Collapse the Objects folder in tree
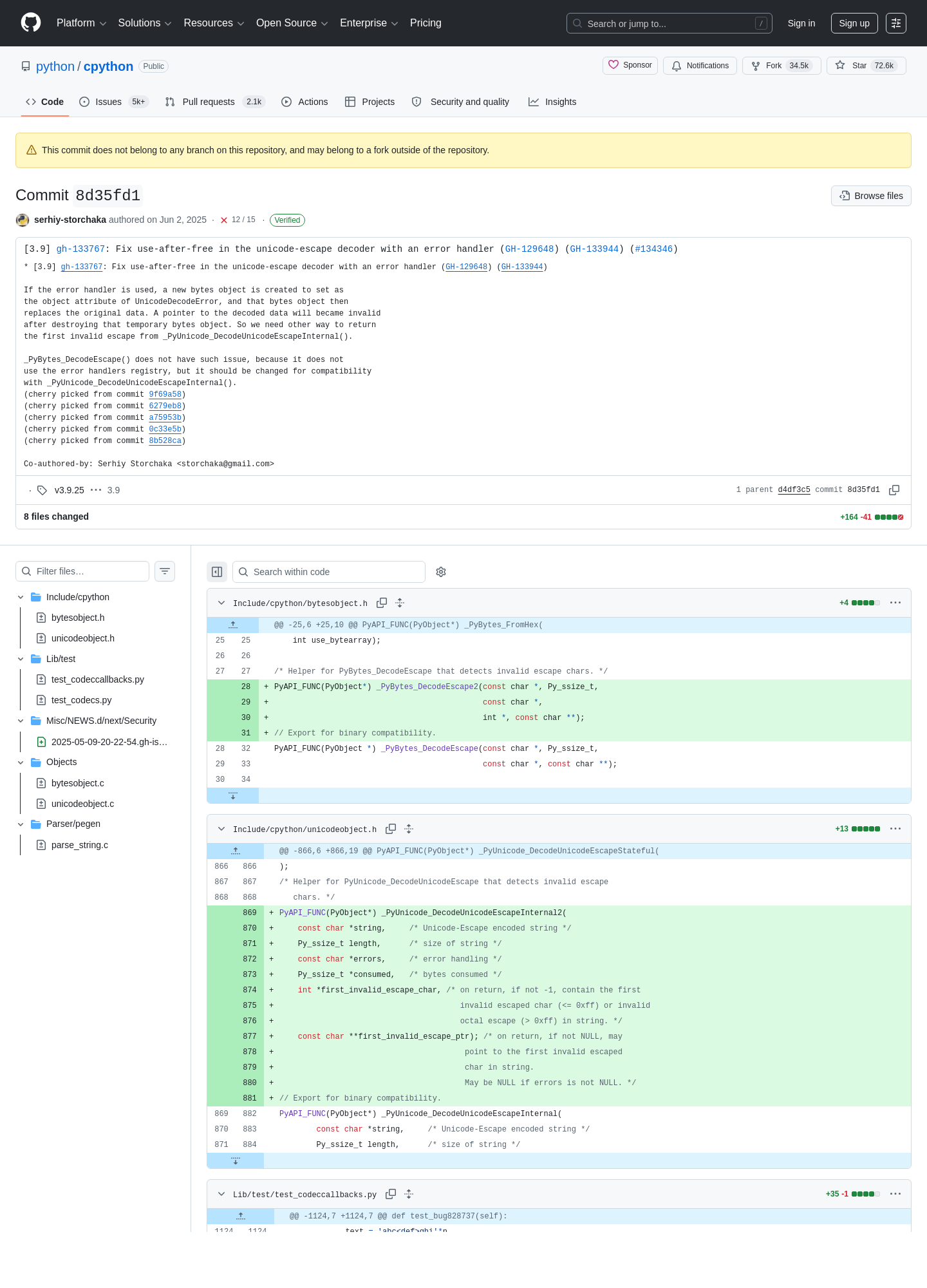This screenshot has width=927, height=1288. click(x=21, y=762)
